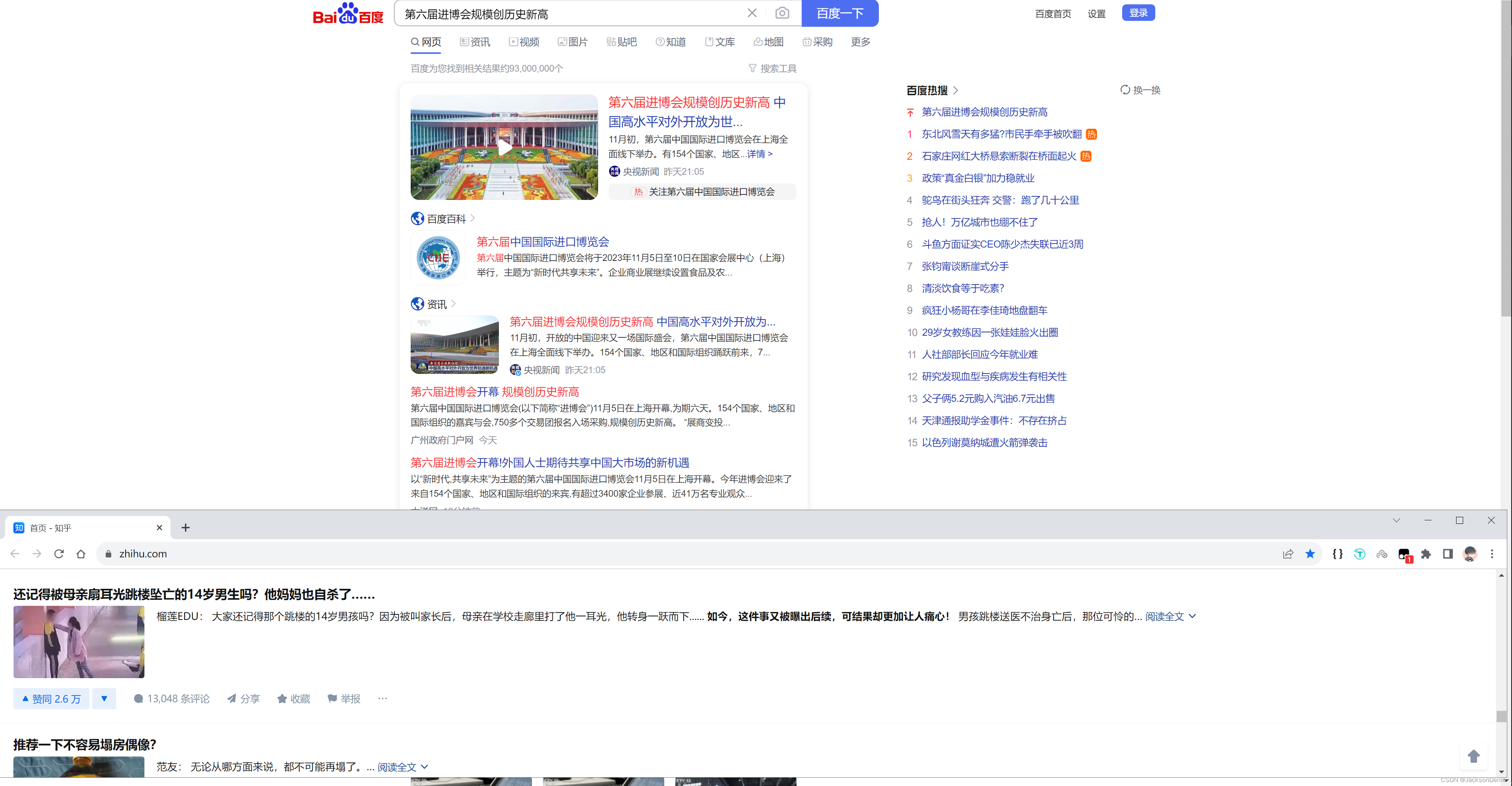Click the Zhihu back-to-top arrow button
This screenshot has height=786, width=1512.
[1473, 756]
